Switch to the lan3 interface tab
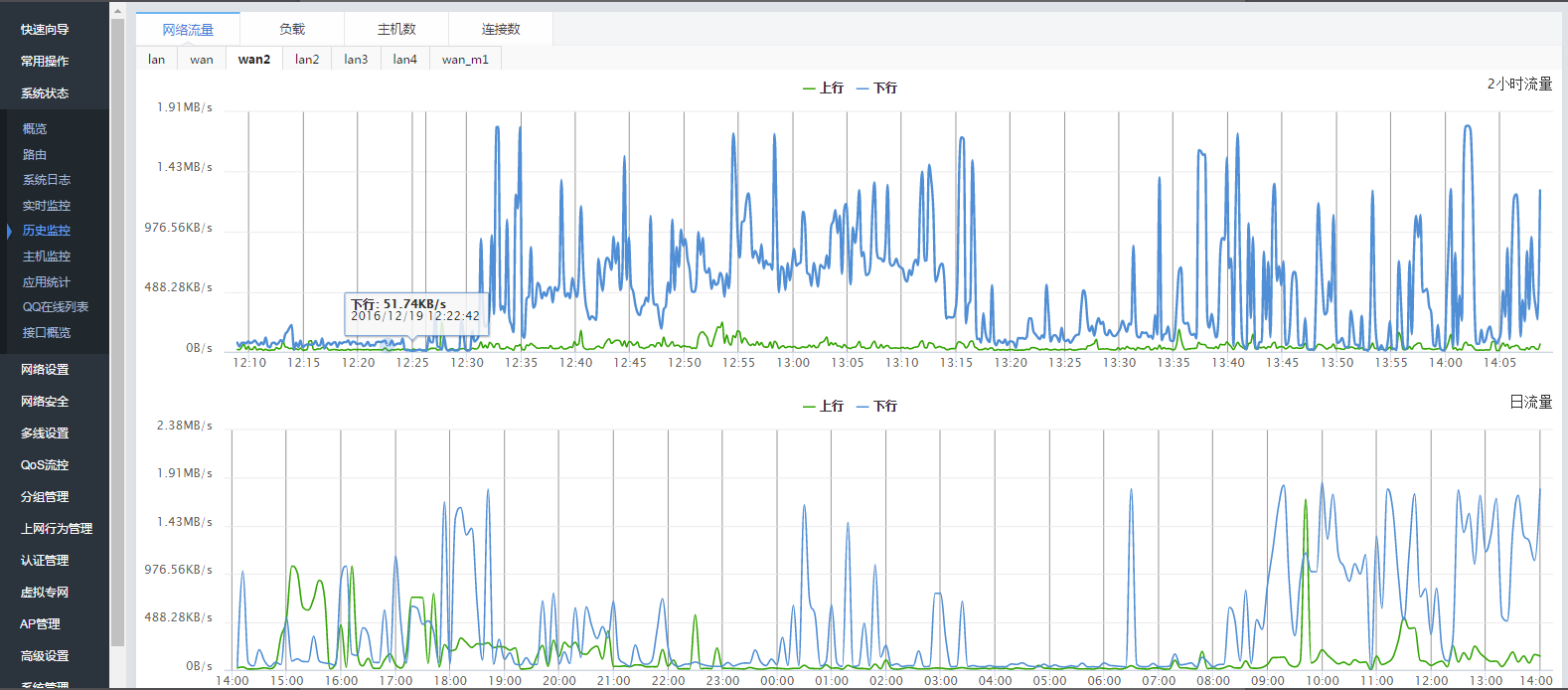 (356, 60)
